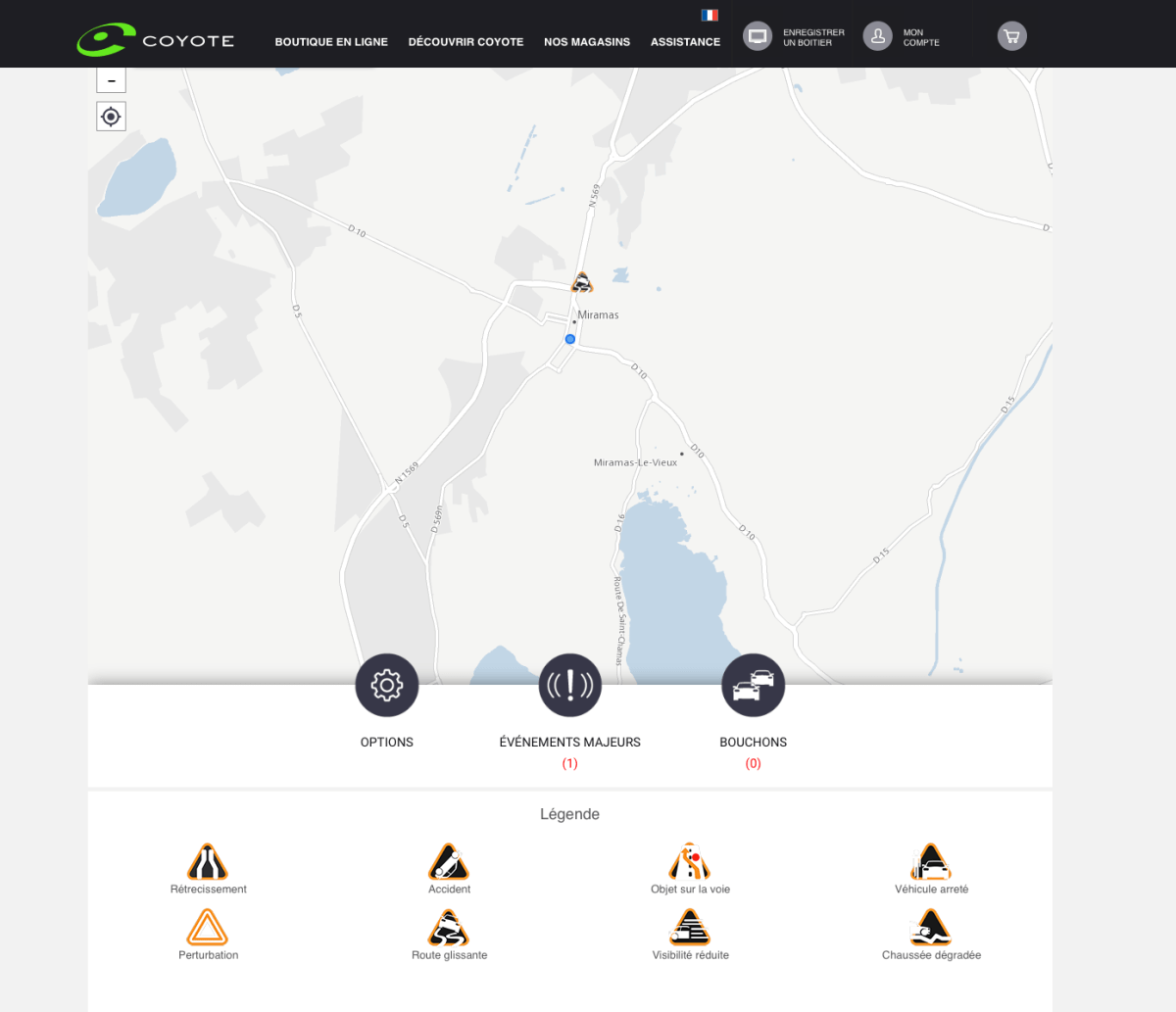Open Boutique en ligne menu
This screenshot has height=1012, width=1176.
pyautogui.click(x=331, y=42)
